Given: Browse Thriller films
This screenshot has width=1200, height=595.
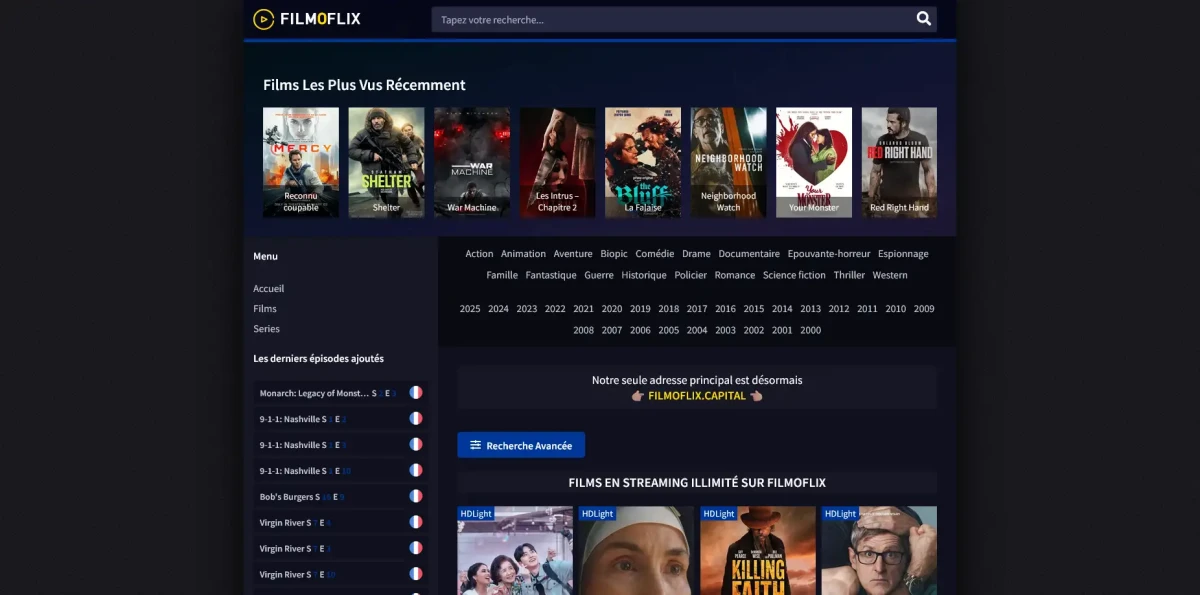Looking at the screenshot, I should pos(849,275).
